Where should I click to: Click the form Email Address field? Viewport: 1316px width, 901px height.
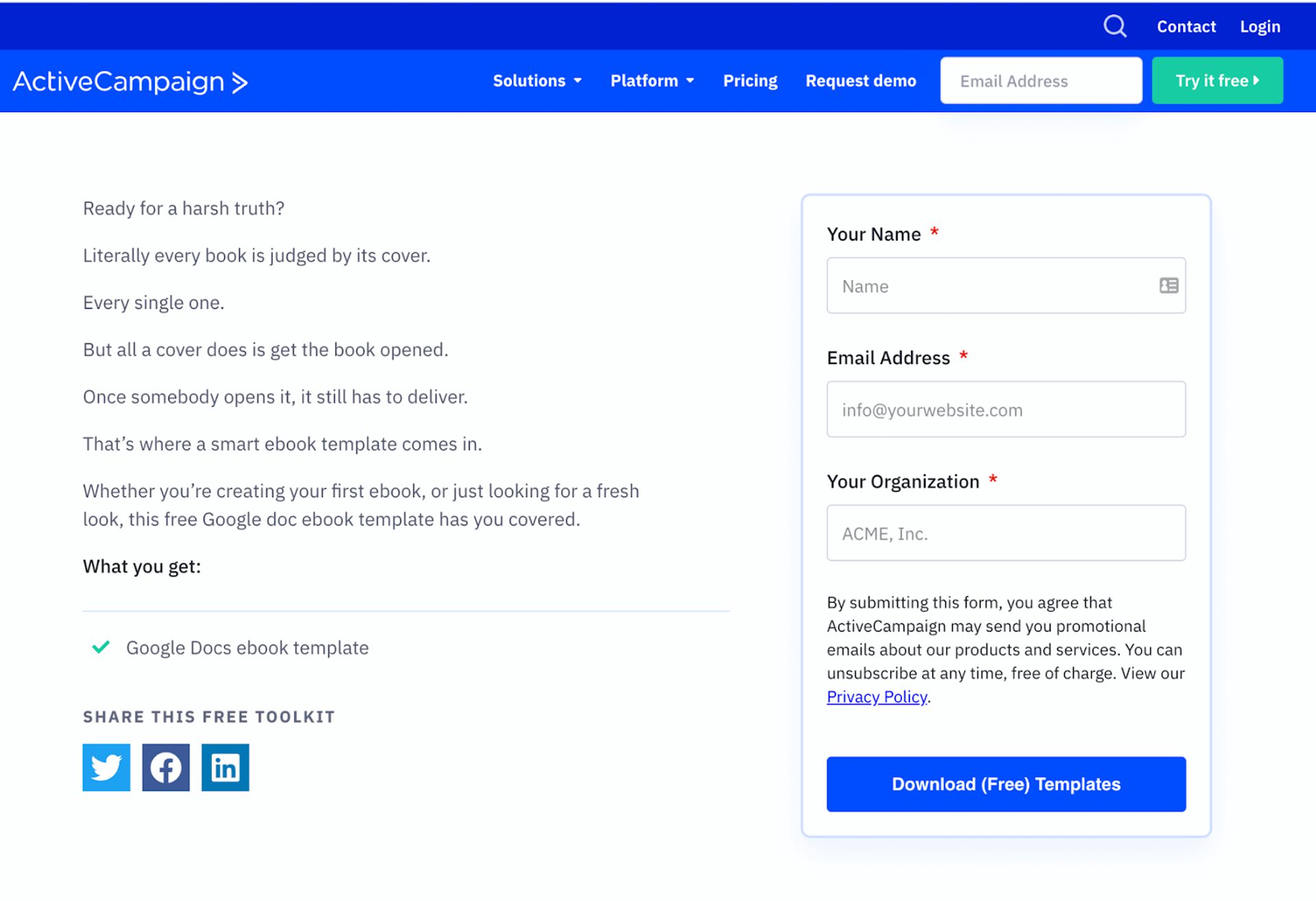(x=1006, y=409)
